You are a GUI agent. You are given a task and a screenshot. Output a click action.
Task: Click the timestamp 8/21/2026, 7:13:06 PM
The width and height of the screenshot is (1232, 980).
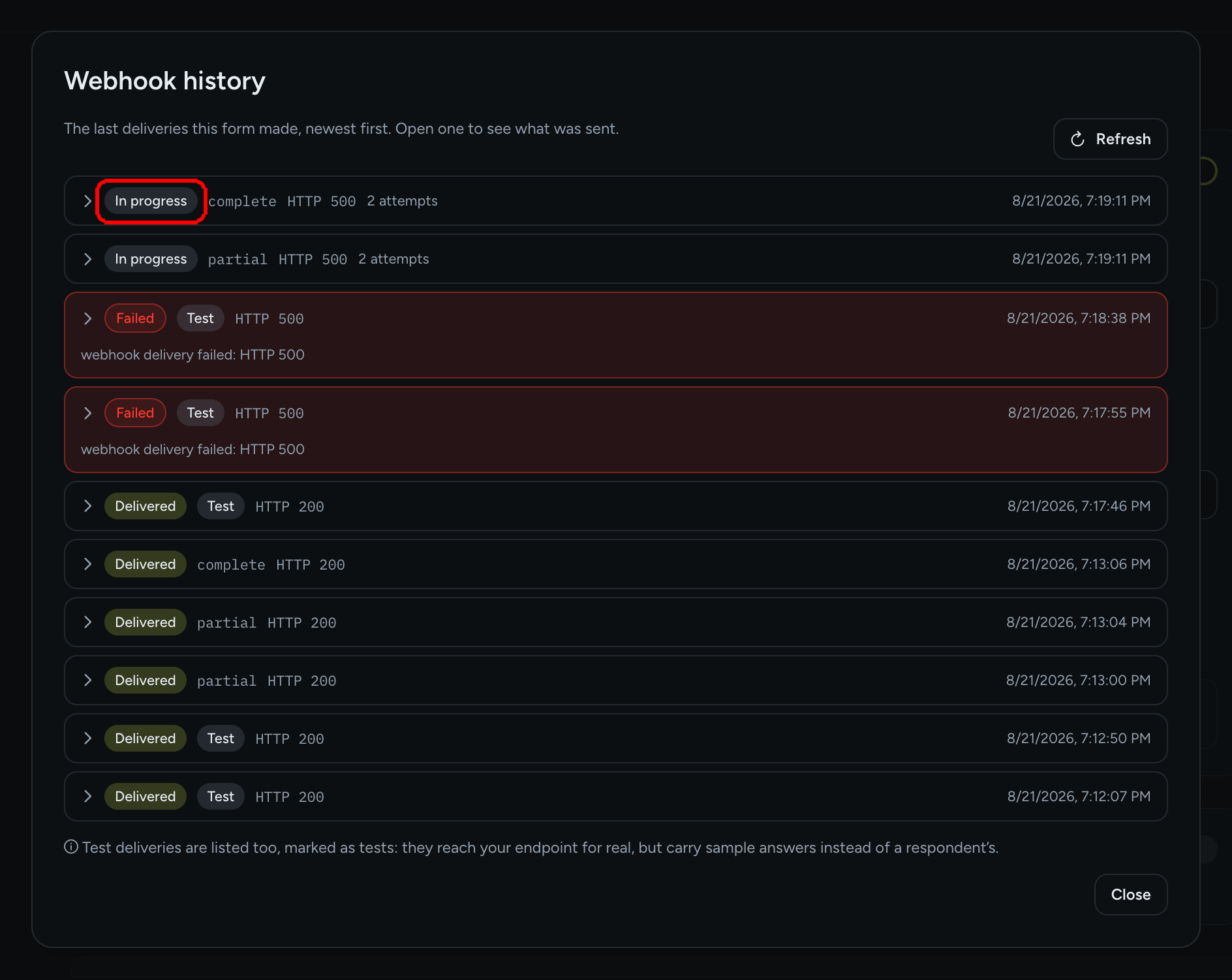click(x=1079, y=564)
